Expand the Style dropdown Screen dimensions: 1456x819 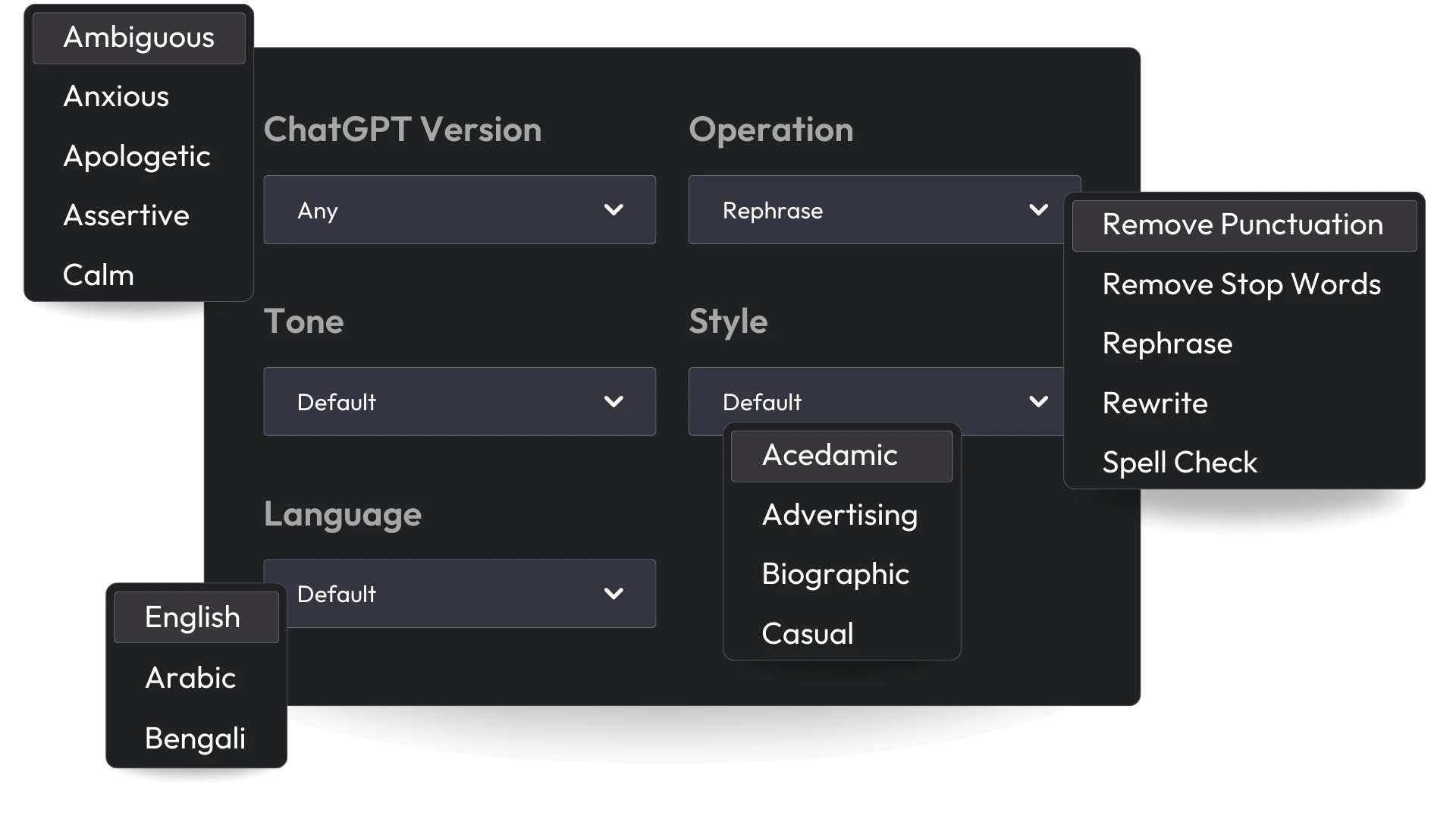click(x=872, y=402)
